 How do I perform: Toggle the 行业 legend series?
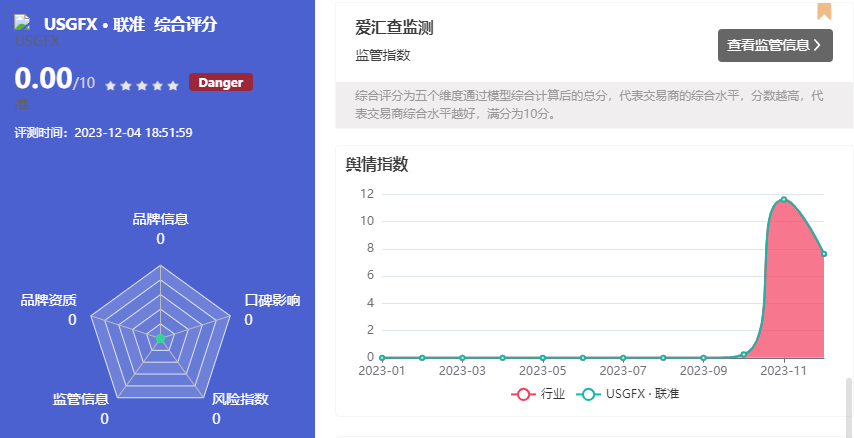[x=538, y=394]
